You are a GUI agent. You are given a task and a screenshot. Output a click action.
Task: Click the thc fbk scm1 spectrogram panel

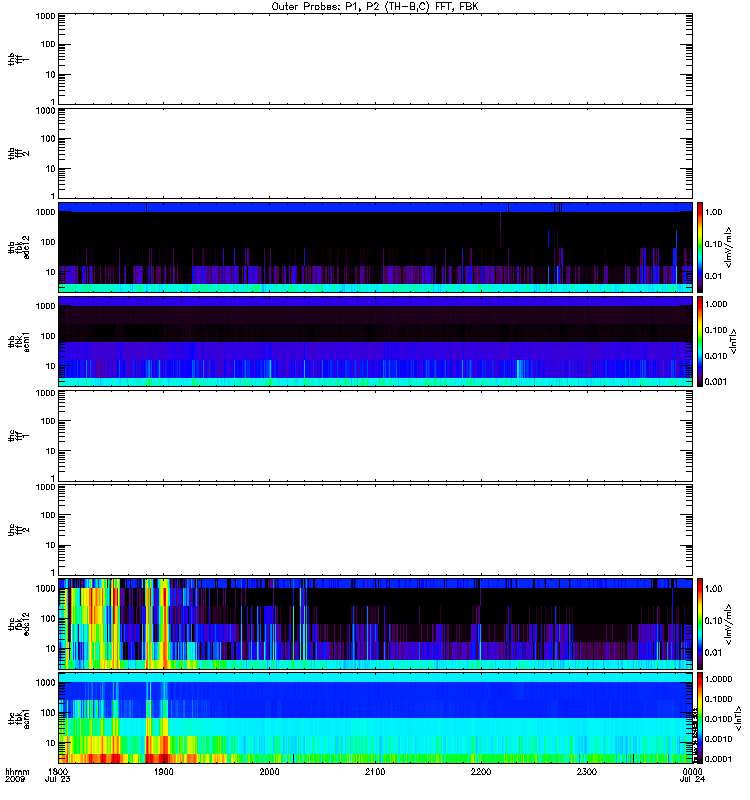(376, 718)
